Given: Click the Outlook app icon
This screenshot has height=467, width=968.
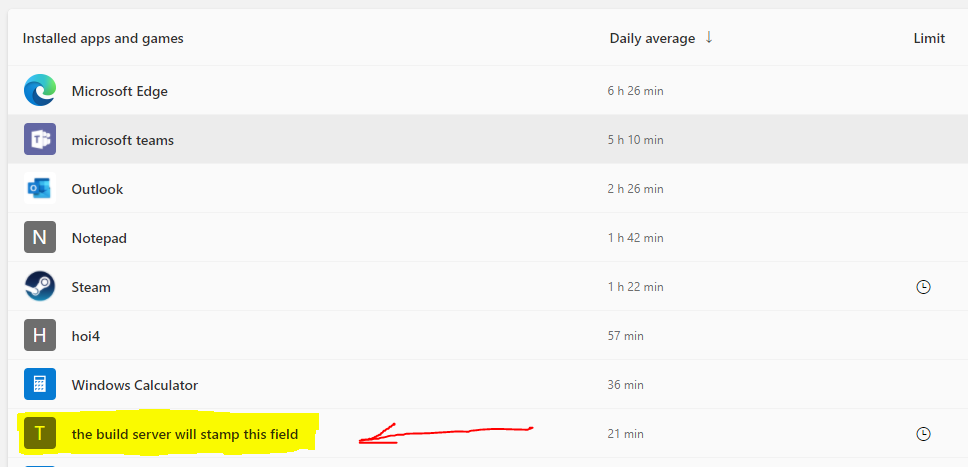Looking at the screenshot, I should [40, 188].
